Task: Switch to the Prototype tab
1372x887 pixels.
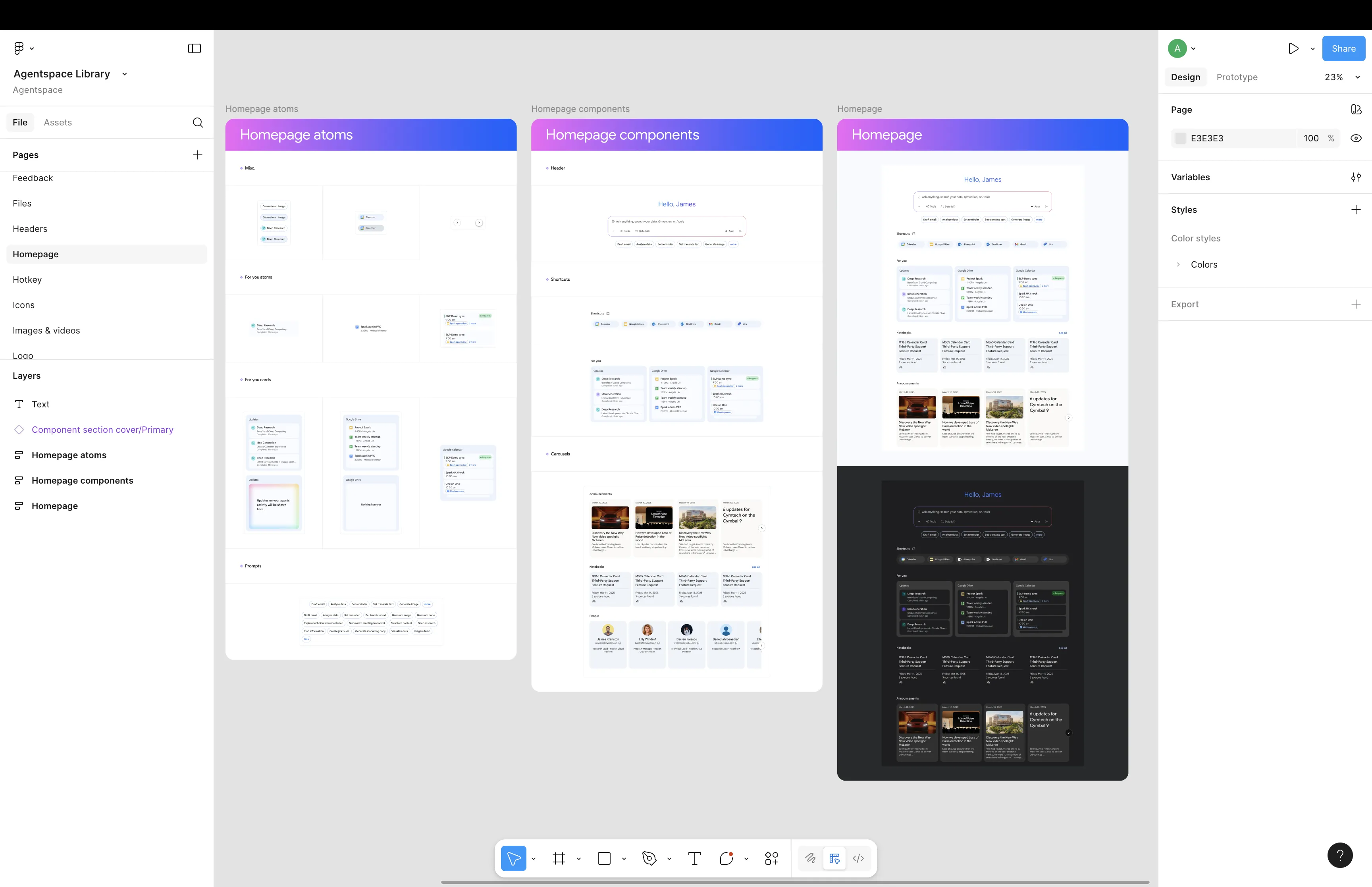Action: tap(1237, 77)
